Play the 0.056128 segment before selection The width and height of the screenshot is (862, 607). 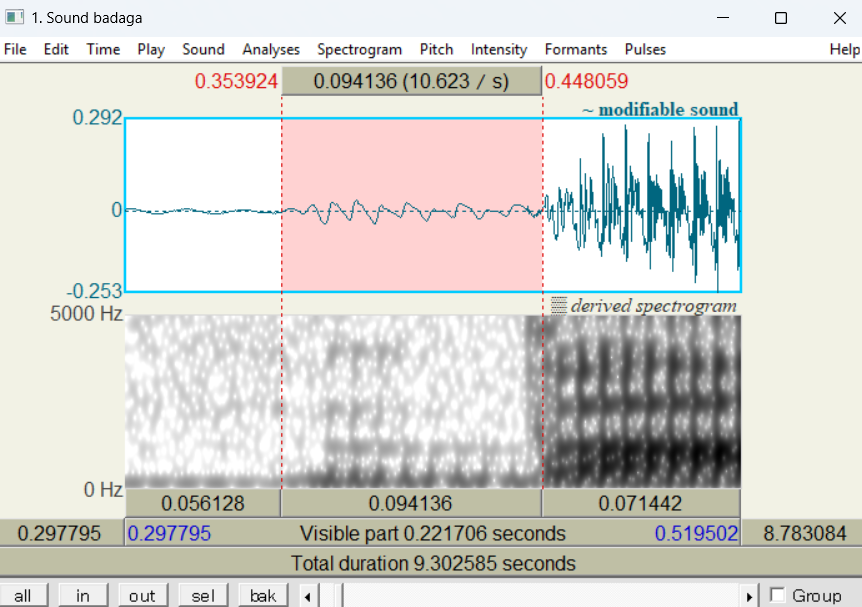click(203, 503)
